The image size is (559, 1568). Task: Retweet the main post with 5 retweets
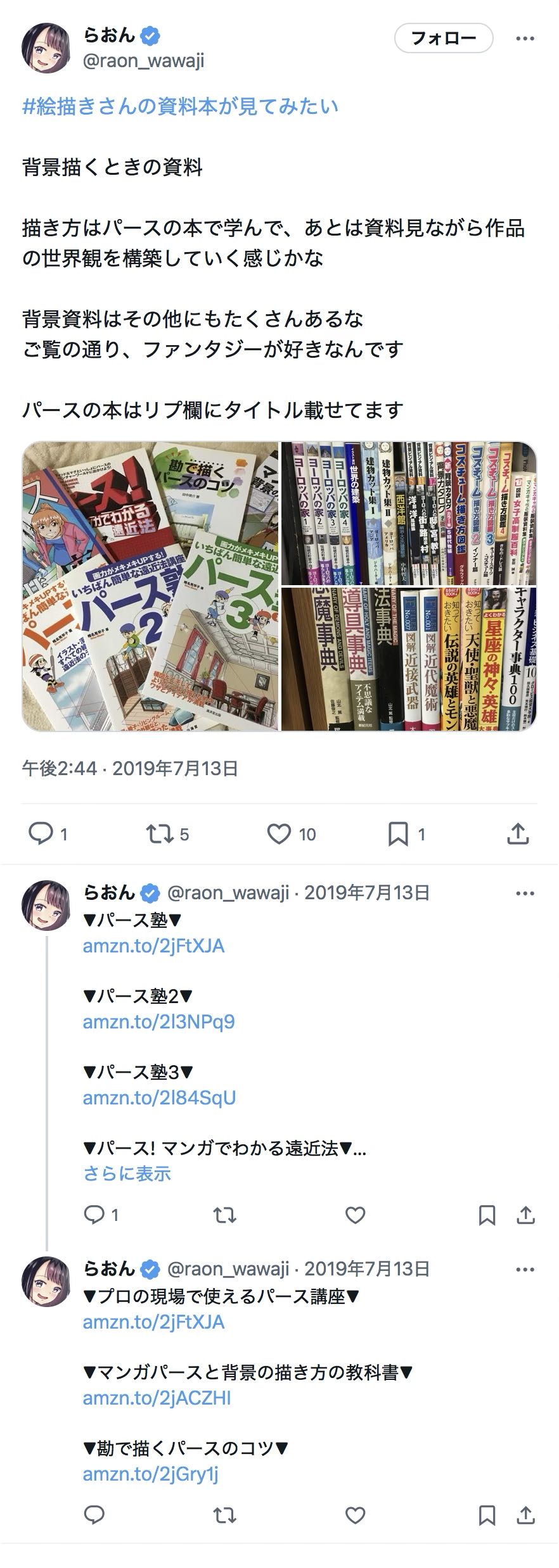[168, 833]
